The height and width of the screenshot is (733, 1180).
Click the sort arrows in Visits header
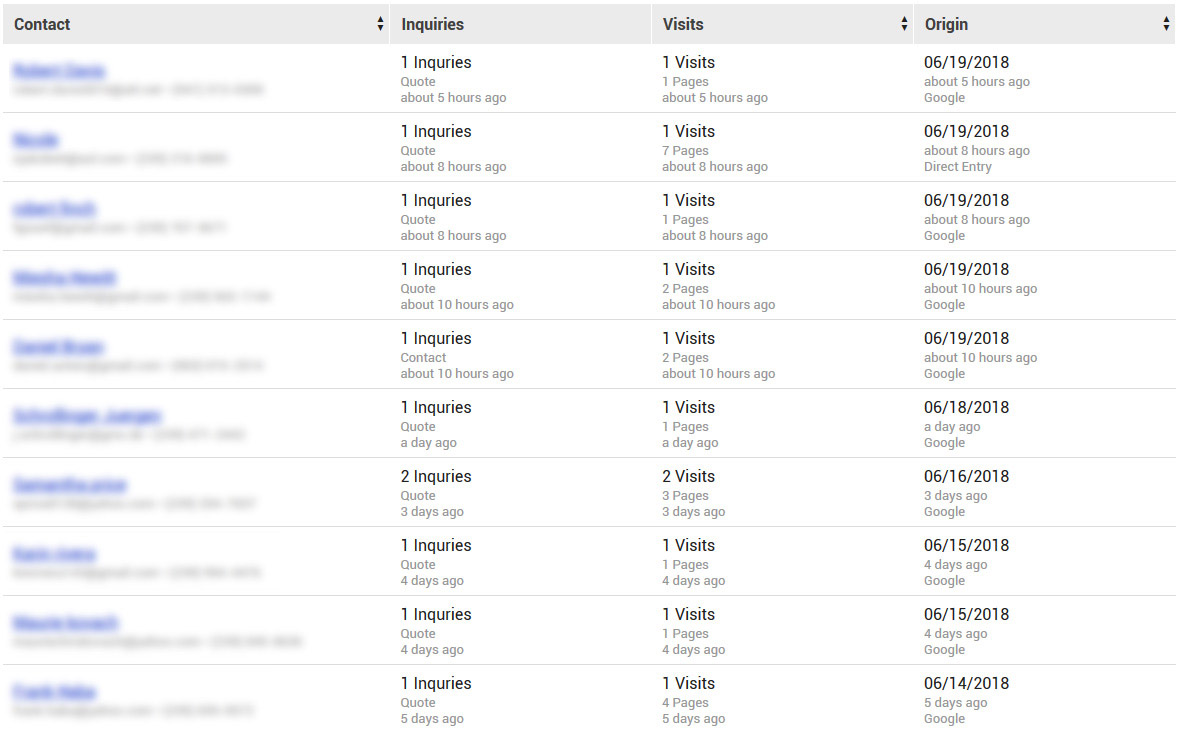(904, 24)
